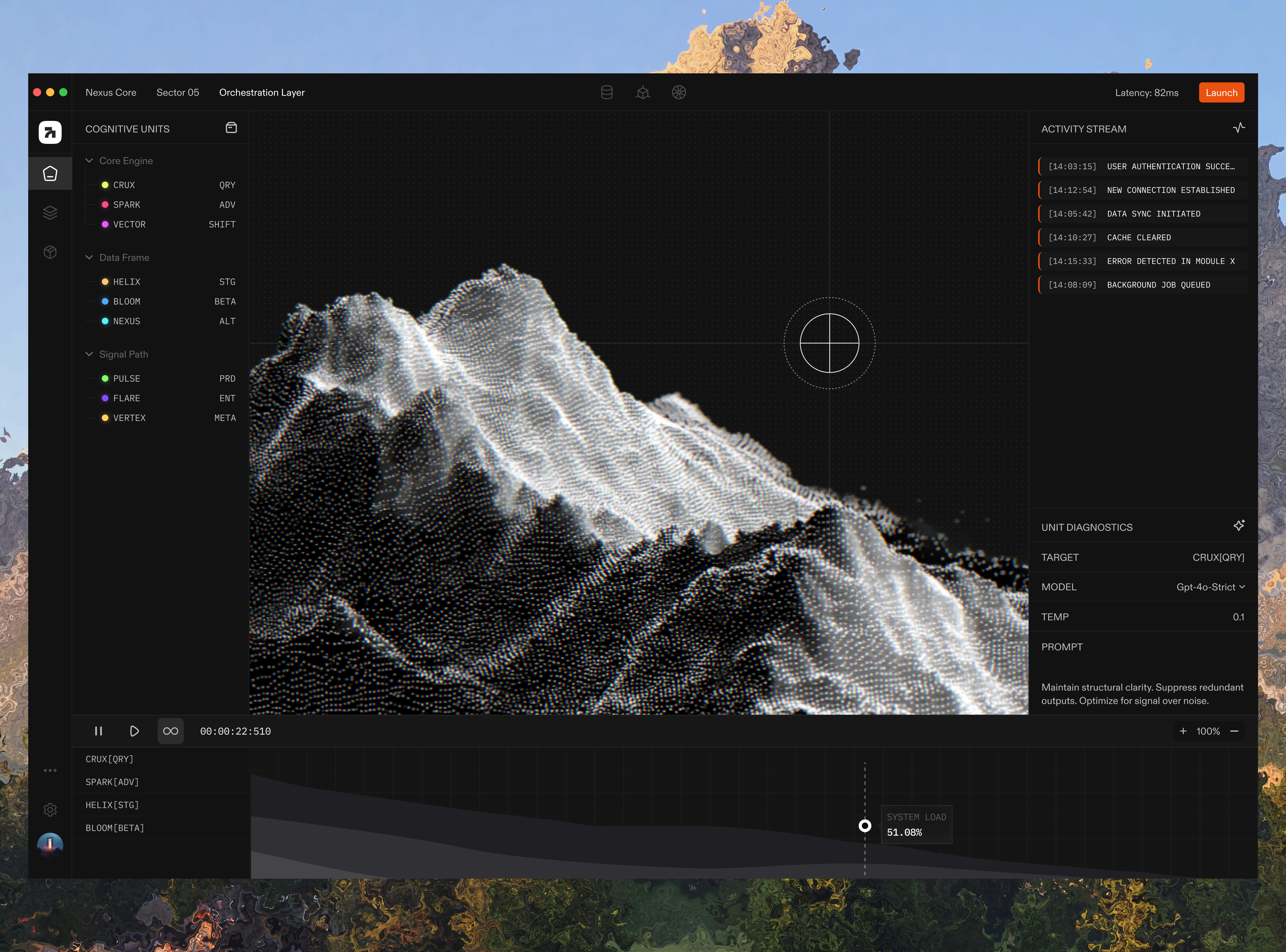Open the three-dots more menu in sidebar
Image resolution: width=1286 pixels, height=952 pixels.
tap(50, 770)
